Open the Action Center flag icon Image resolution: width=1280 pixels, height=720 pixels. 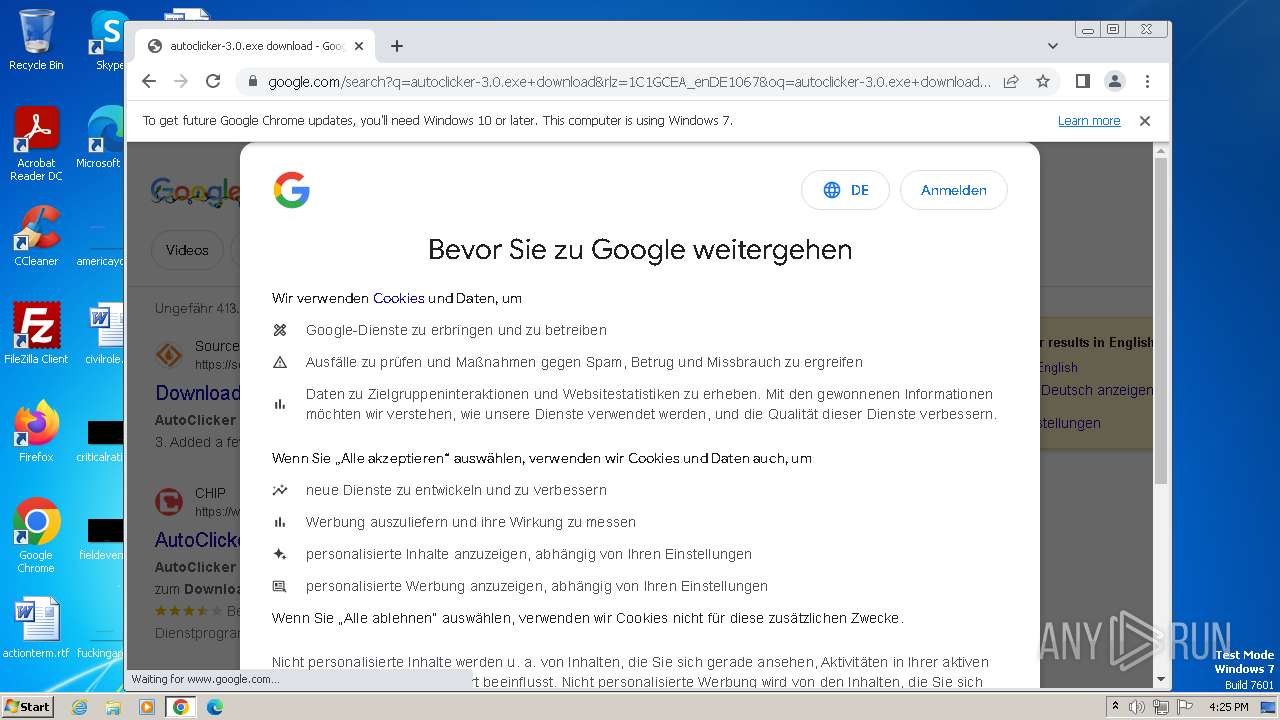point(1183,707)
